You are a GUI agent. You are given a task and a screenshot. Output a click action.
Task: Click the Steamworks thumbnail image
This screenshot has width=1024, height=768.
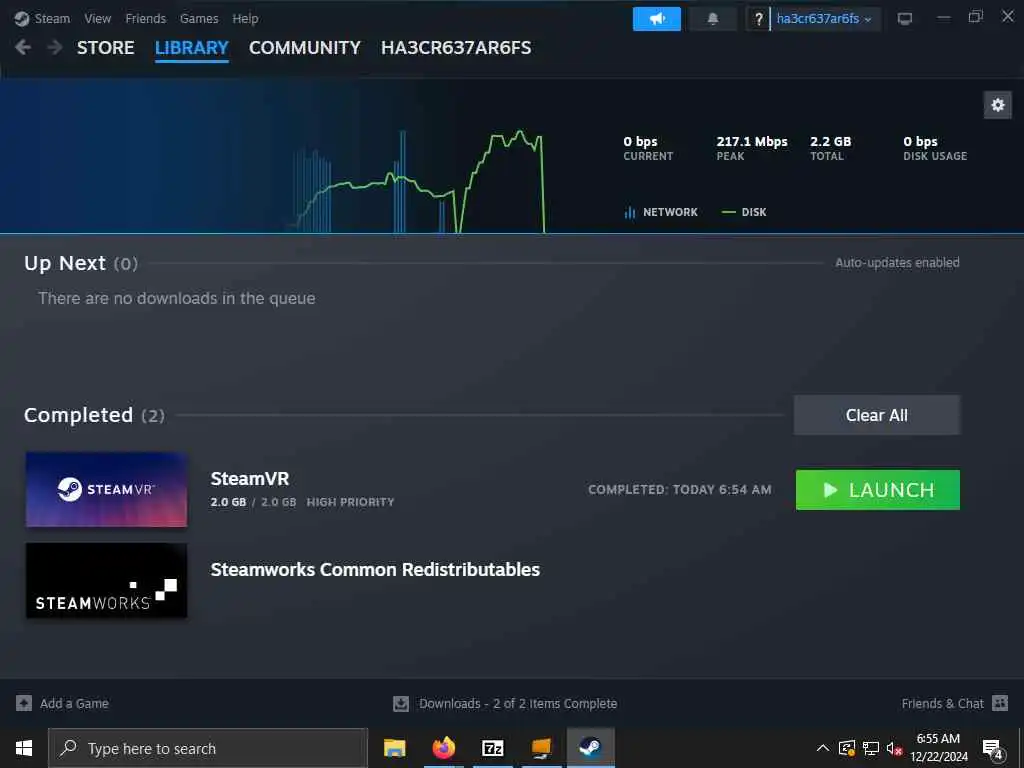pyautogui.click(x=106, y=581)
